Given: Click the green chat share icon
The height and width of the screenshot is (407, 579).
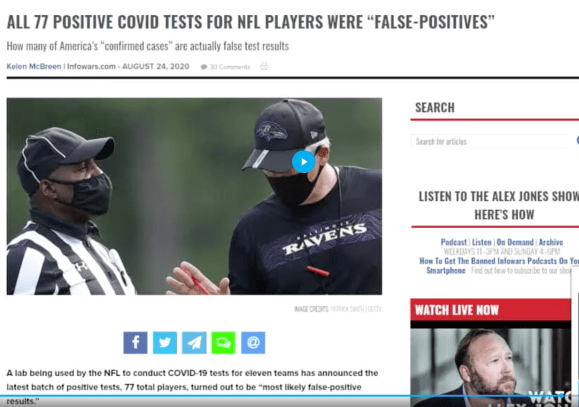Looking at the screenshot, I should pyautogui.click(x=223, y=342).
